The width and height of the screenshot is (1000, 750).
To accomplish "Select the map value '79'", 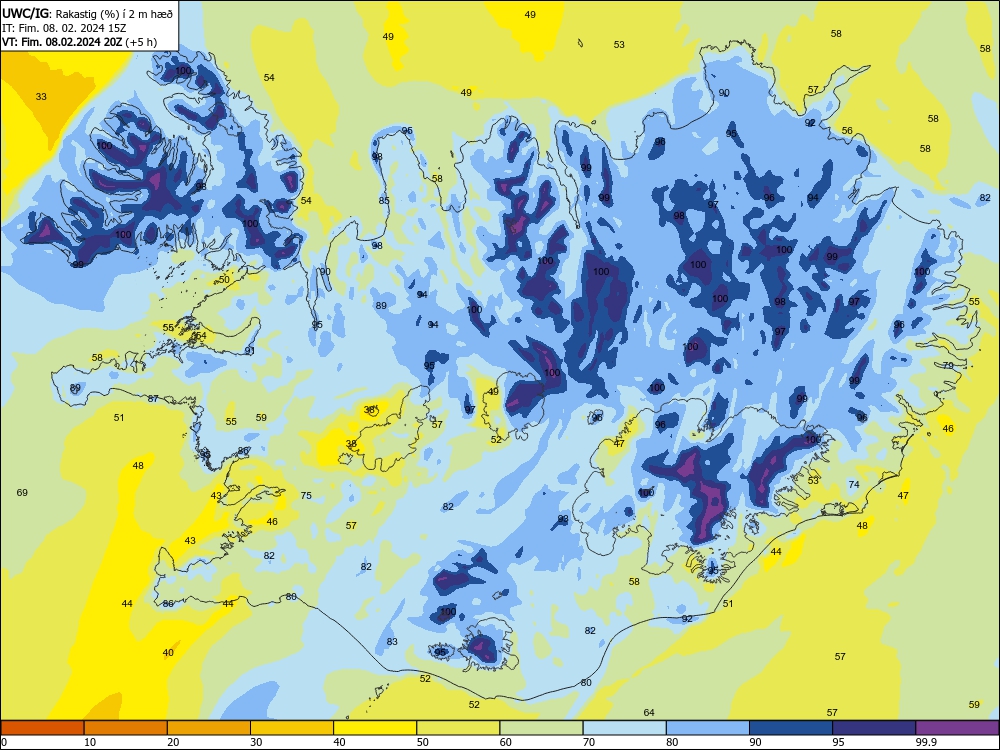I will click(948, 365).
